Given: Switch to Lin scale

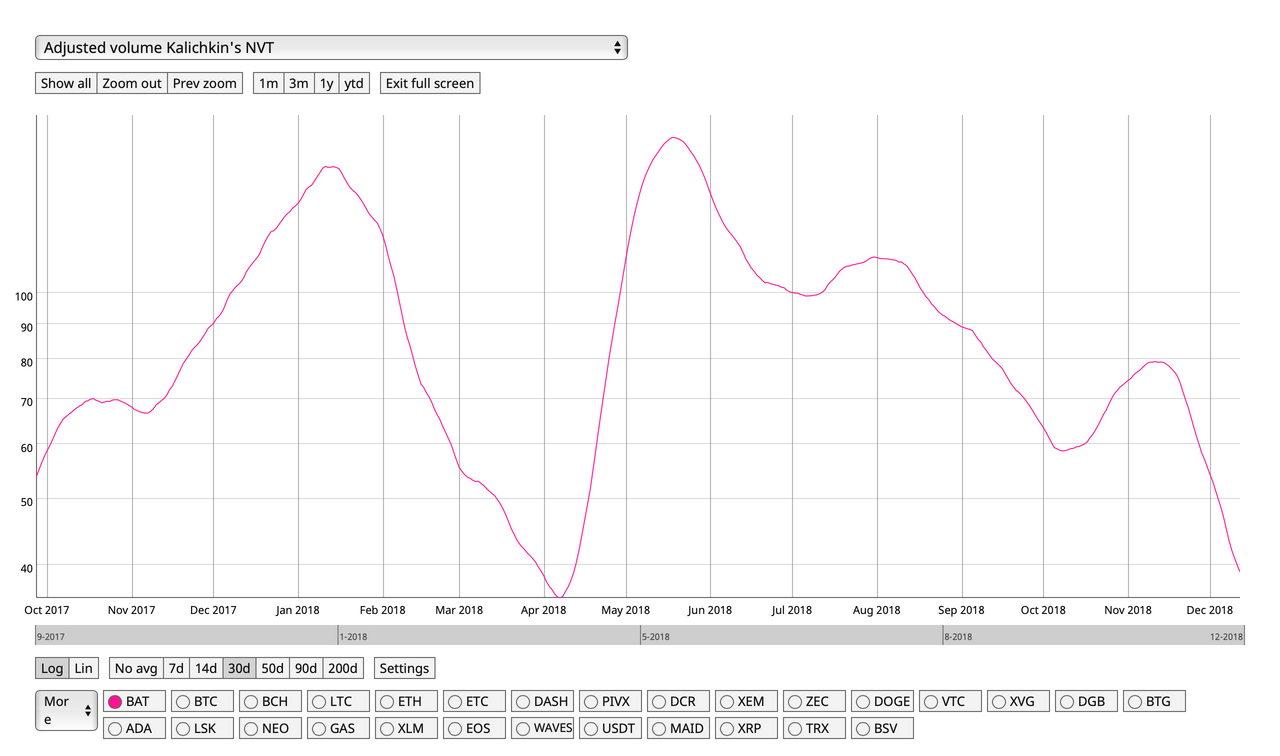Looking at the screenshot, I should [84, 668].
